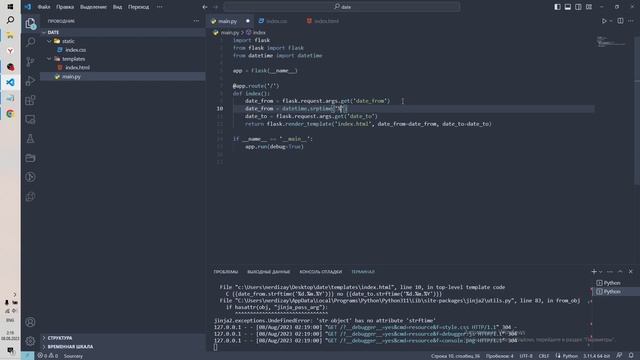This screenshot has width=640, height=360.
Task: Go back with title bar left arrow
Action: tap(205, 7)
